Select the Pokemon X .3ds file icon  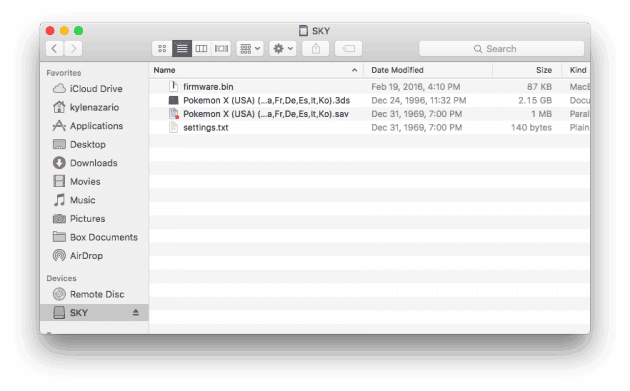point(173,100)
